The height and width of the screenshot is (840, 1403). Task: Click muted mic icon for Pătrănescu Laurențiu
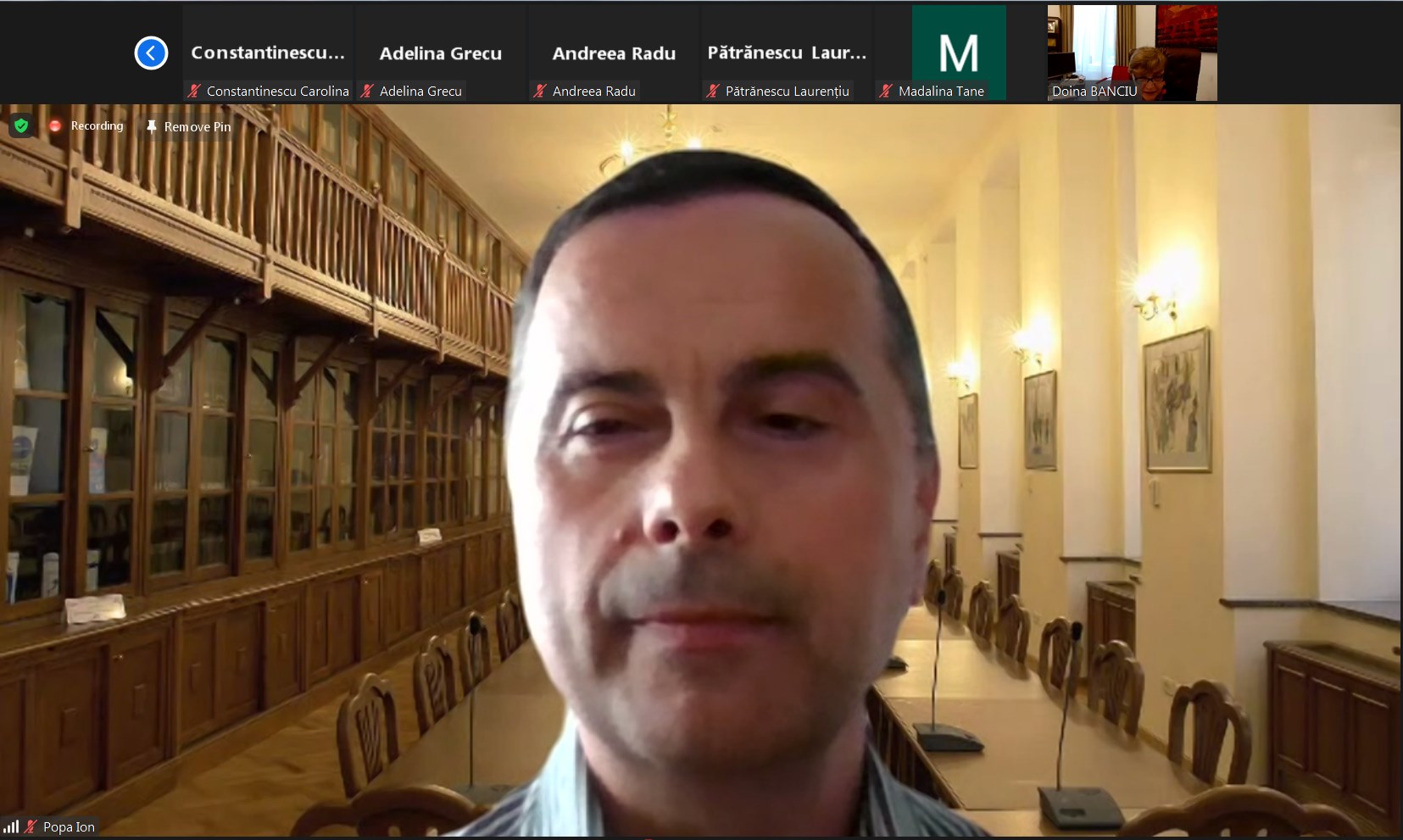[x=713, y=91]
